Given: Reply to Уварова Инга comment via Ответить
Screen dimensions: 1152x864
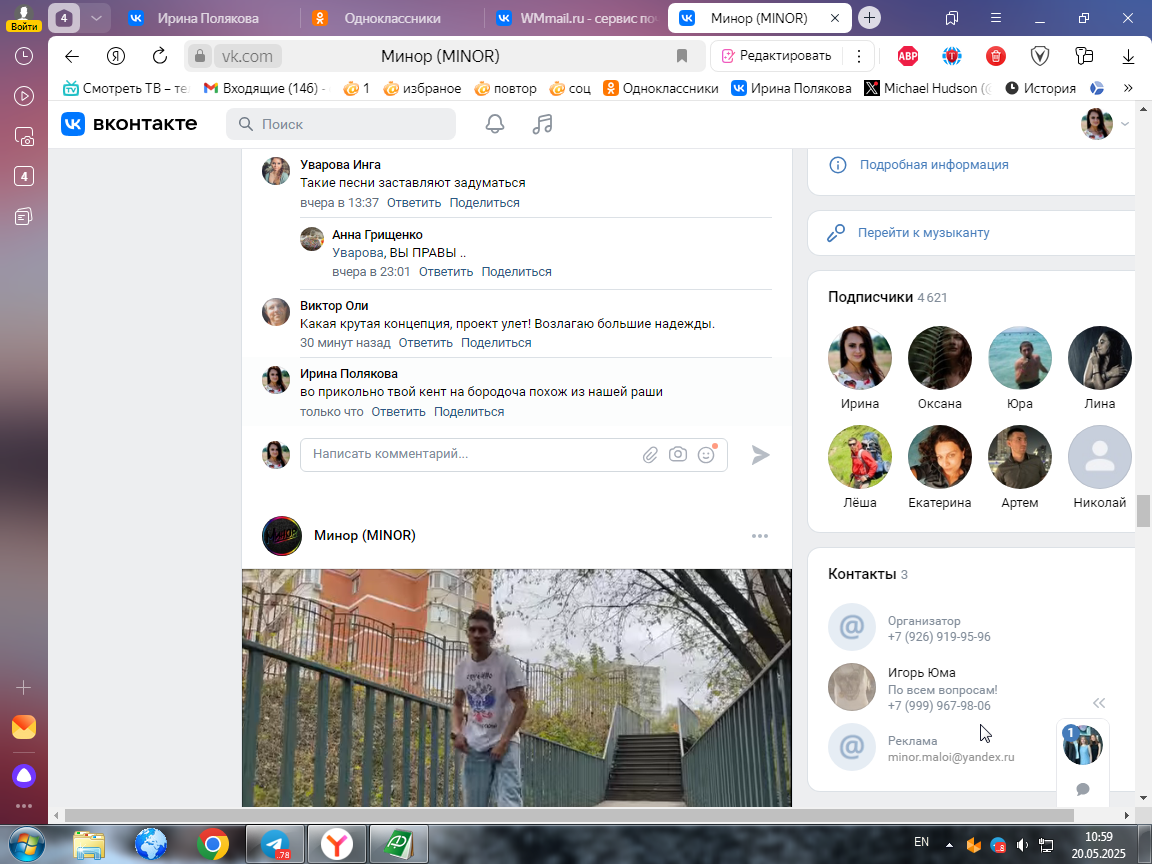Looking at the screenshot, I should (414, 203).
